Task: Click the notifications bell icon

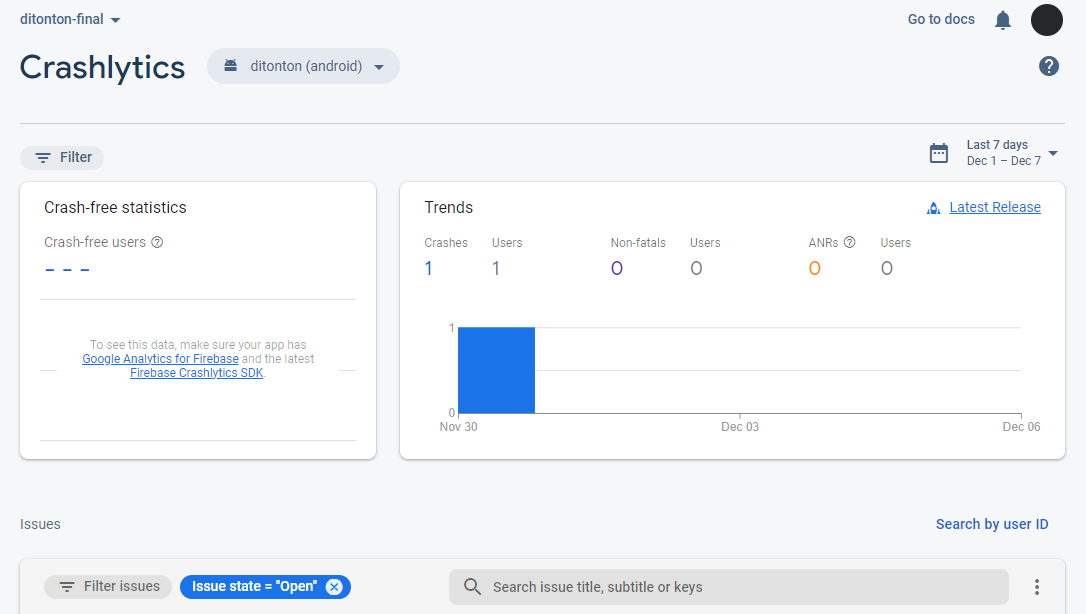Action: coord(1003,19)
